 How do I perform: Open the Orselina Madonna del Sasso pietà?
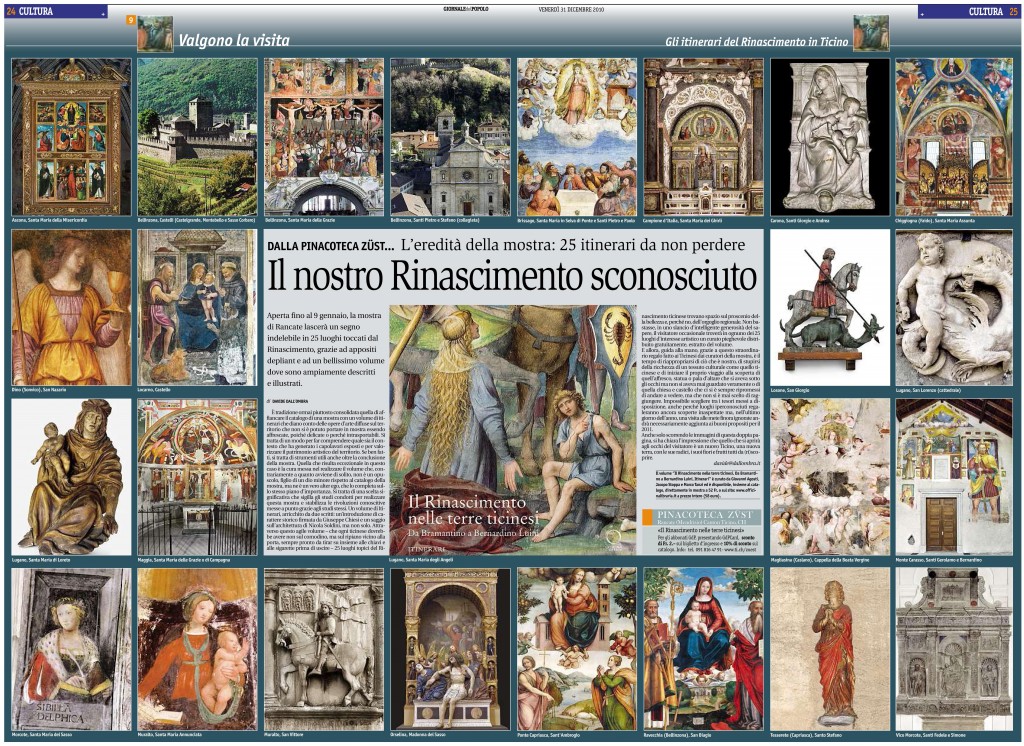(x=451, y=649)
